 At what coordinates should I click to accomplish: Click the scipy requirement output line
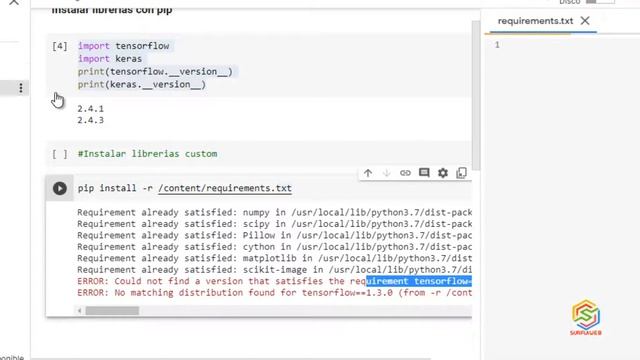[x=274, y=224]
